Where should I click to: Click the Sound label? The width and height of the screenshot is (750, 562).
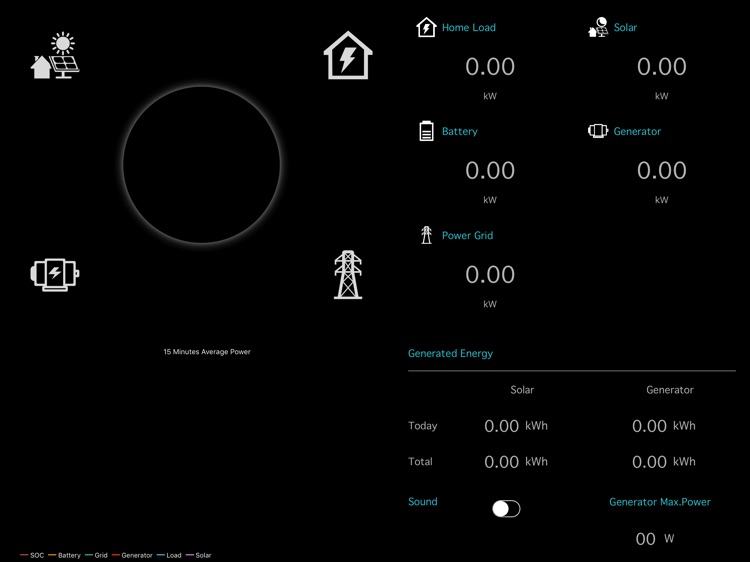(x=423, y=501)
